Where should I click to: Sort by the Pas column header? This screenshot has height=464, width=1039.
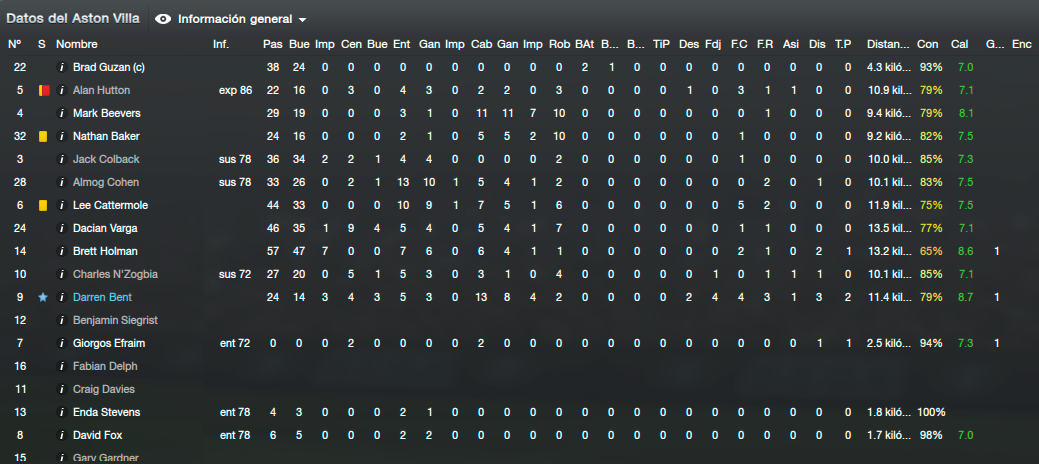coord(272,44)
